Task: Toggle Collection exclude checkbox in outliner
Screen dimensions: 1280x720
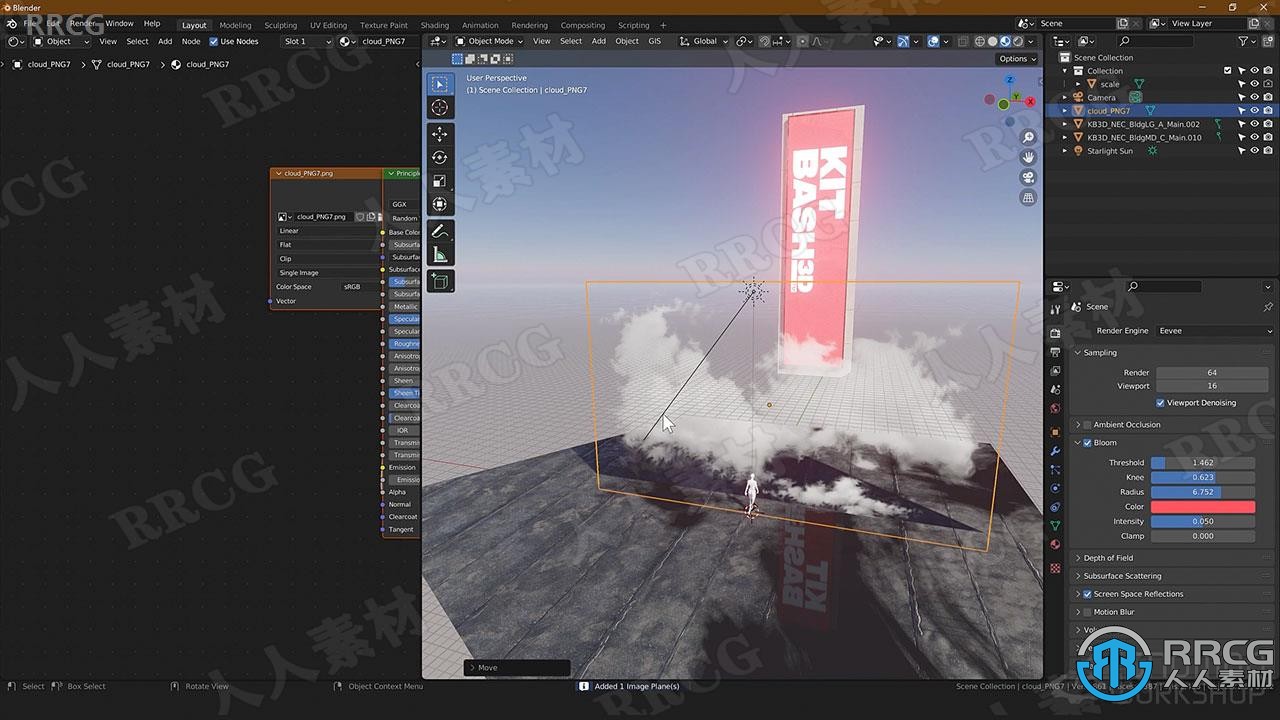Action: tap(1228, 71)
